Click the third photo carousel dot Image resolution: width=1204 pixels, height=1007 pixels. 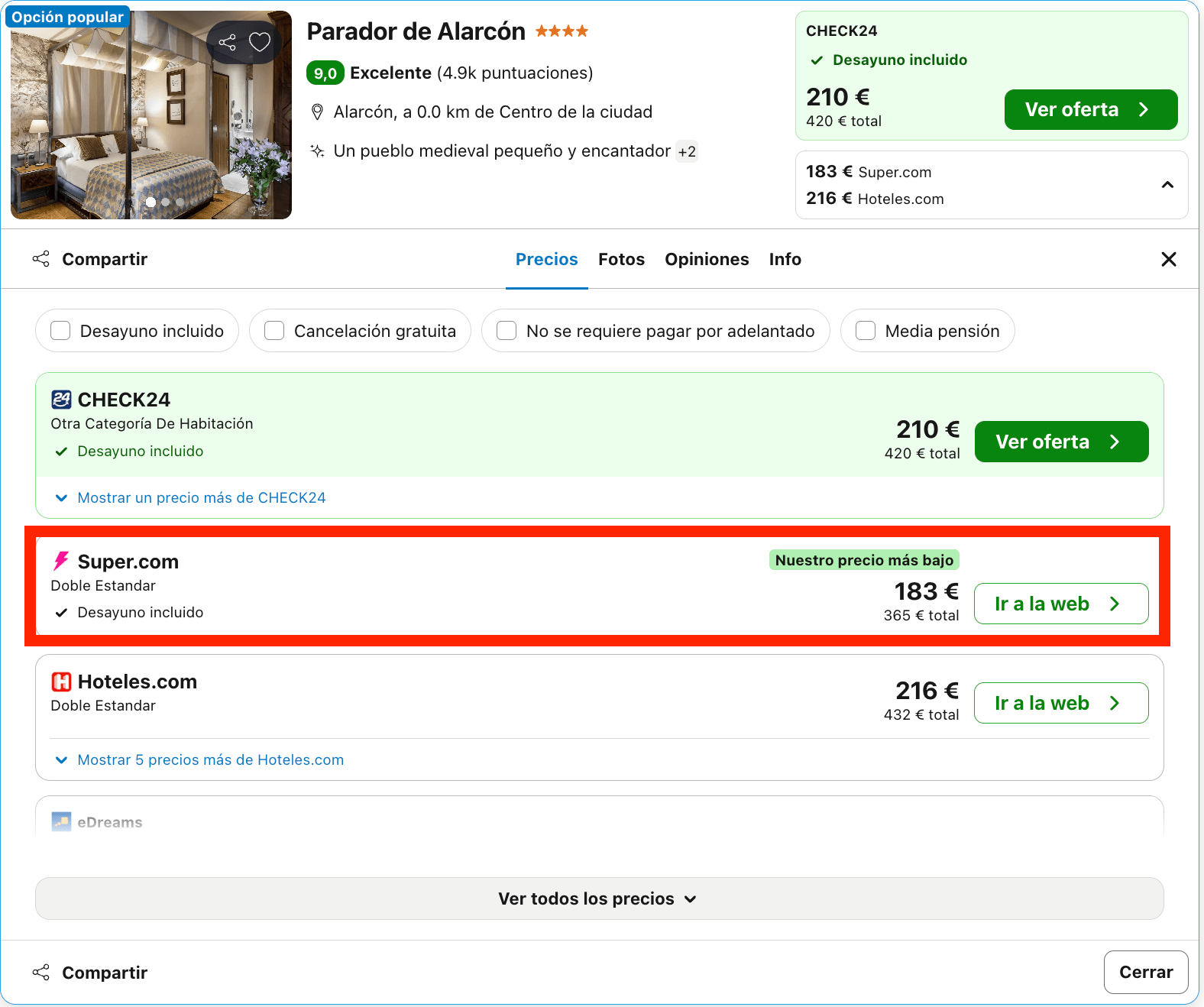(180, 202)
